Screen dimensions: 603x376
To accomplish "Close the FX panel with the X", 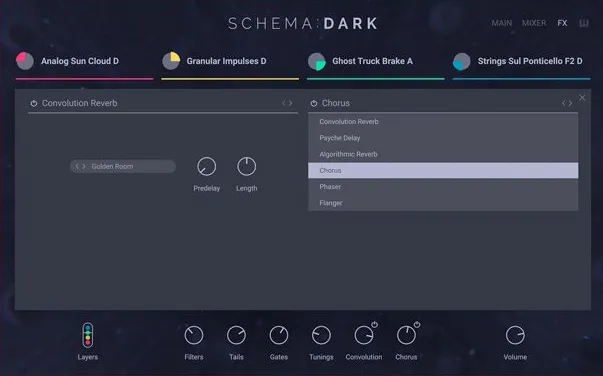I will [582, 98].
